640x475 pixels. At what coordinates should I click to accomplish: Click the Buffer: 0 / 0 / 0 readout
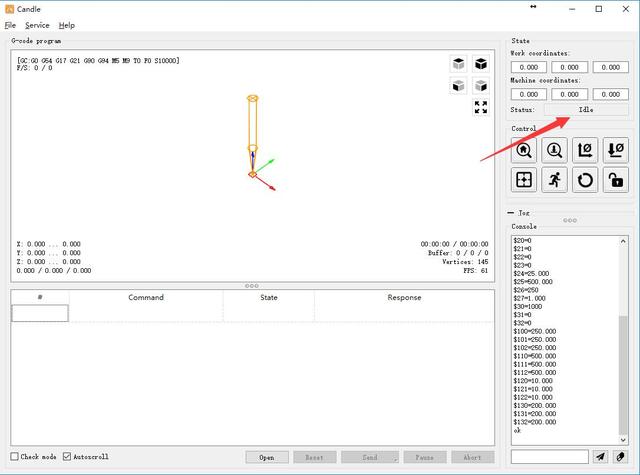coord(458,253)
